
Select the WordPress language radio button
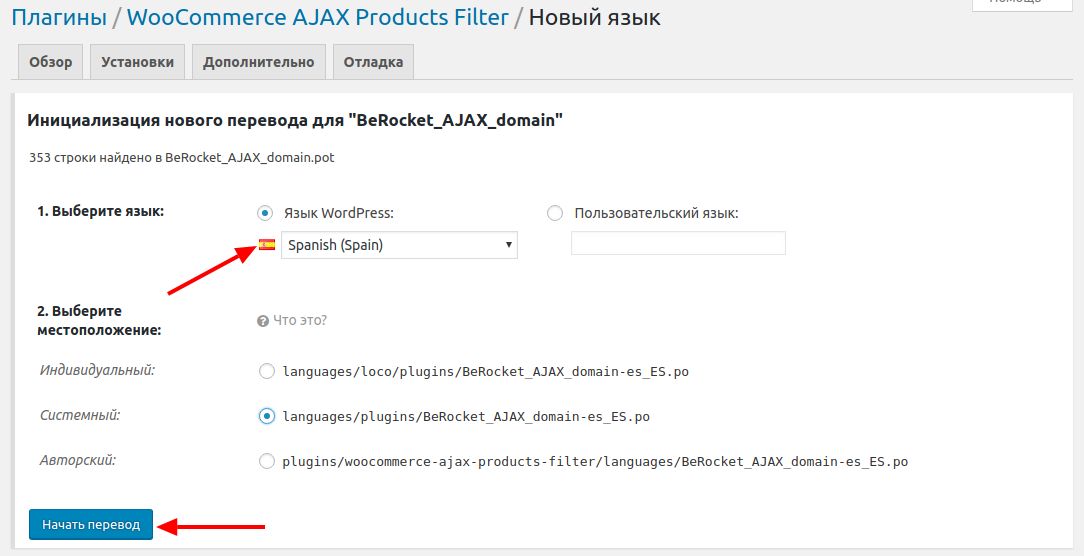pos(265,213)
